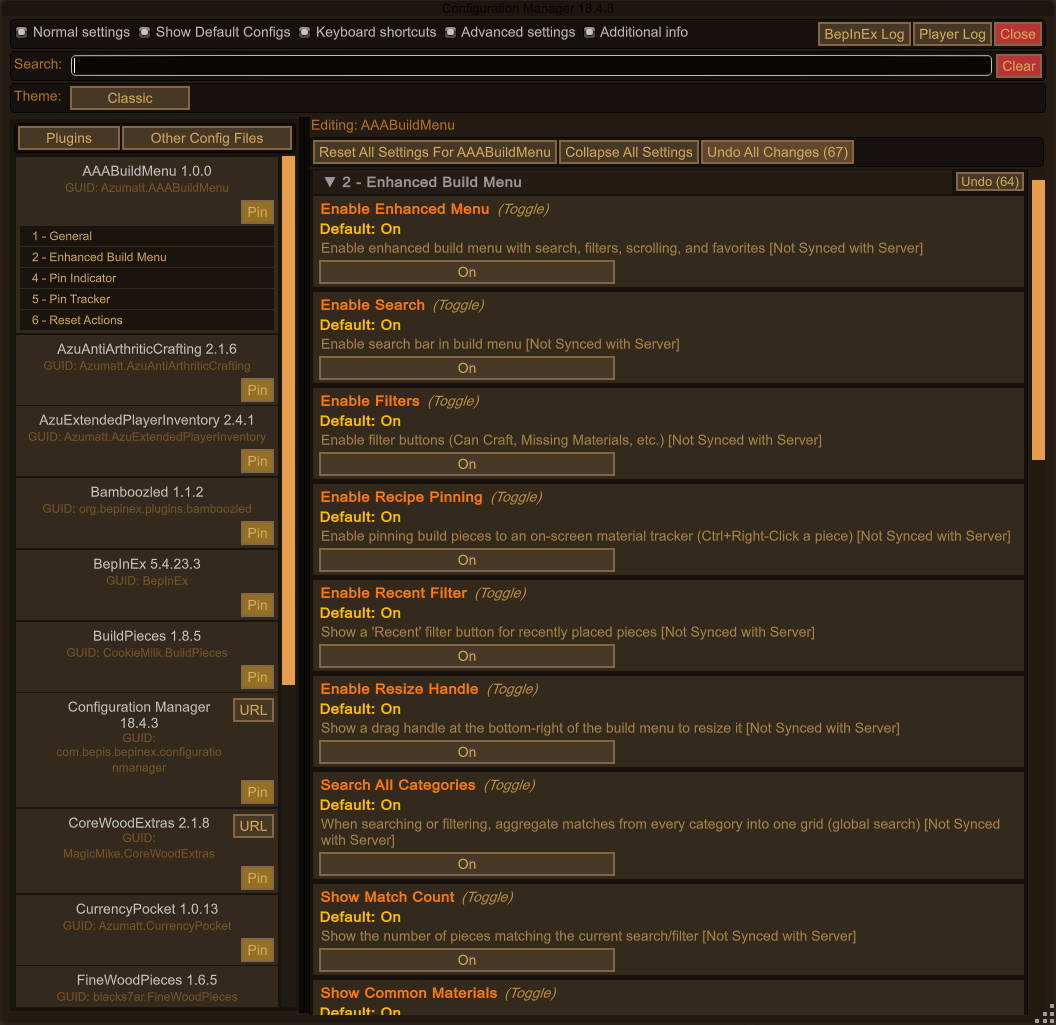Toggle Search All Categories On button
The image size is (1056, 1025).
[x=467, y=864]
